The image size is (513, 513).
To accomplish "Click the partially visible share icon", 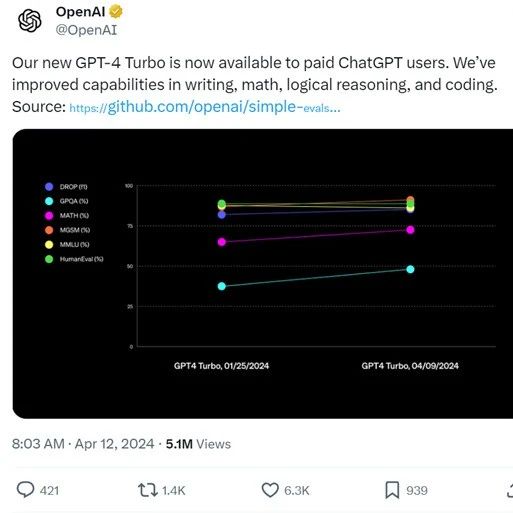I will pyautogui.click(x=510, y=490).
